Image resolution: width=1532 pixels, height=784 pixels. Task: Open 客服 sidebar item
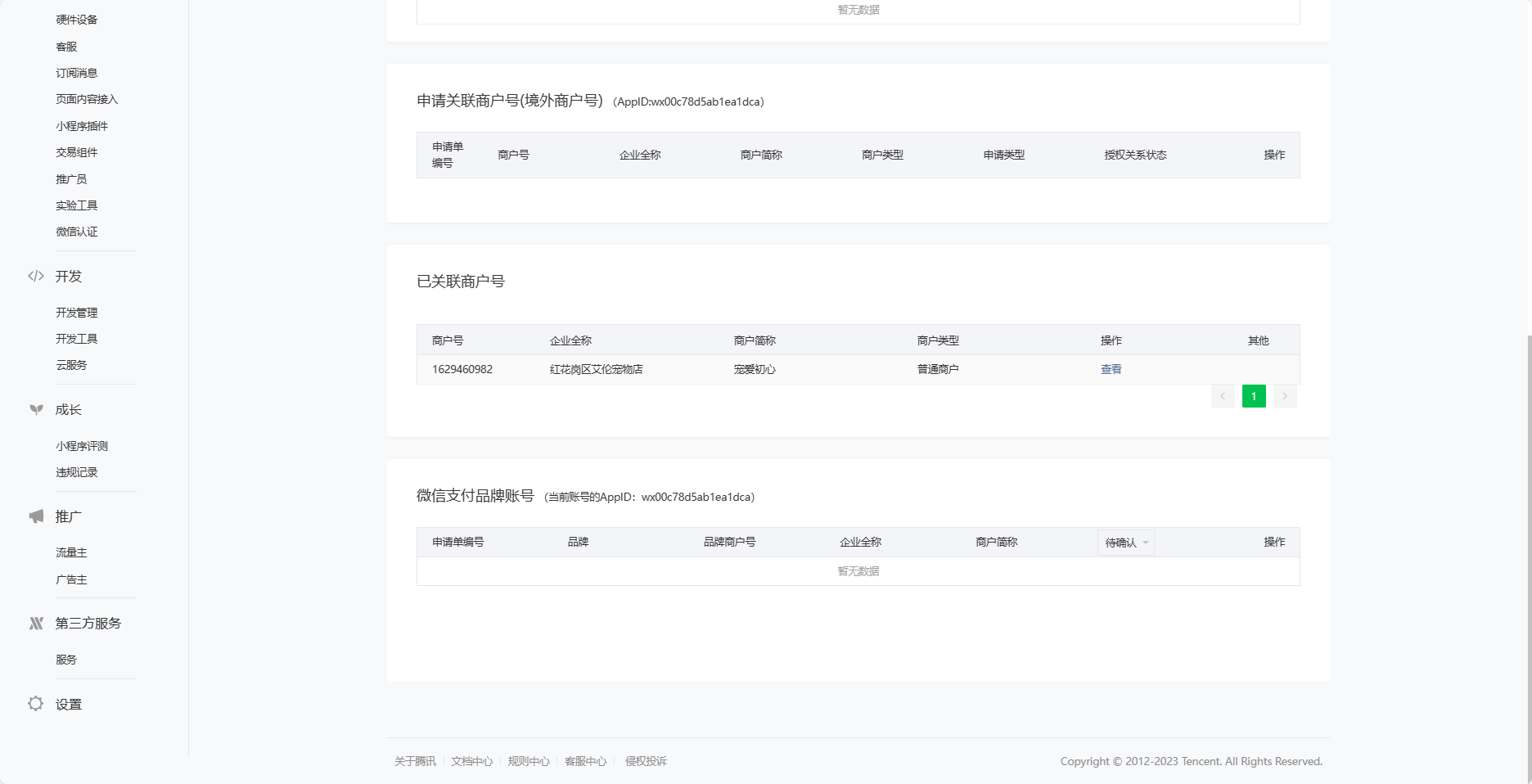[x=66, y=47]
